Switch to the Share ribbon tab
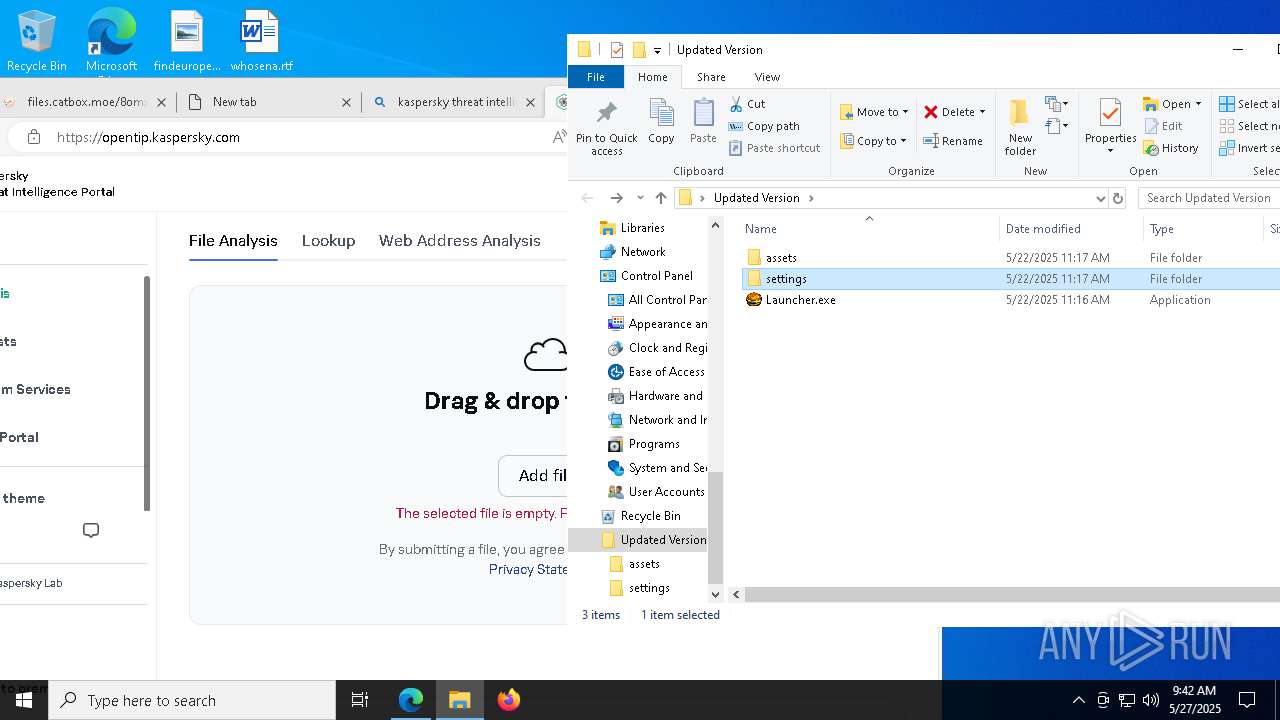The image size is (1280, 720). [711, 77]
